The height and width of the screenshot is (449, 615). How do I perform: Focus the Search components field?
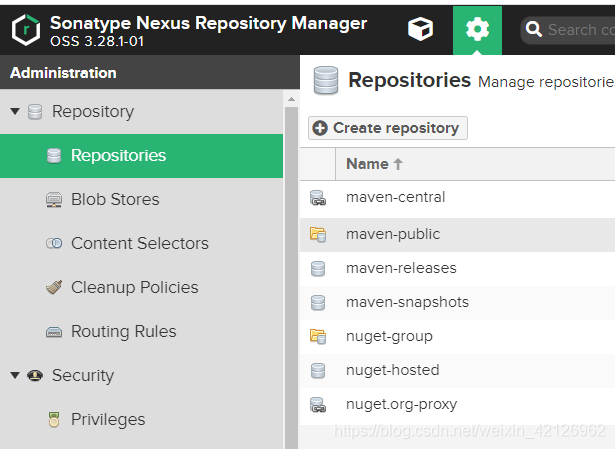568,30
